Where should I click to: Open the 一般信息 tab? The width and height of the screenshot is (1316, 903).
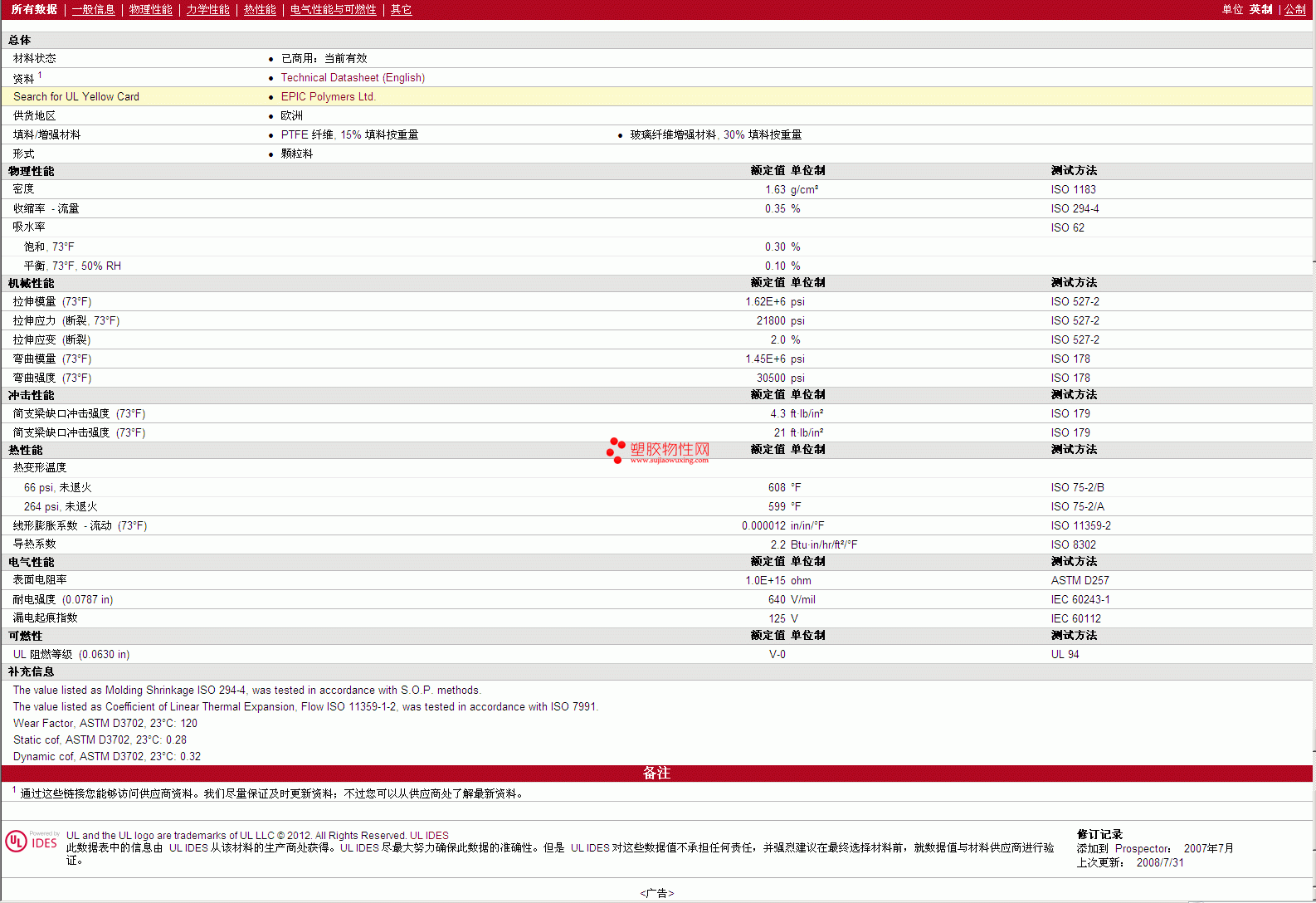93,10
